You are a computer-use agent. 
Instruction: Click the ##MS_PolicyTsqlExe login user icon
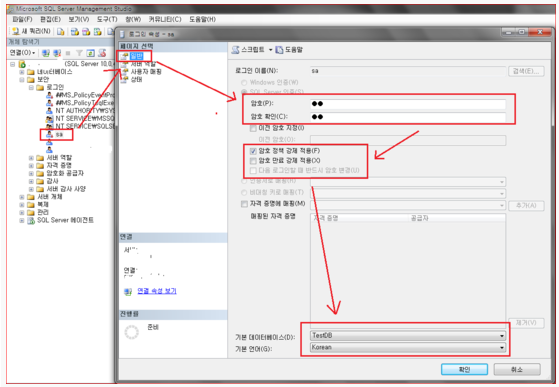tap(50, 103)
